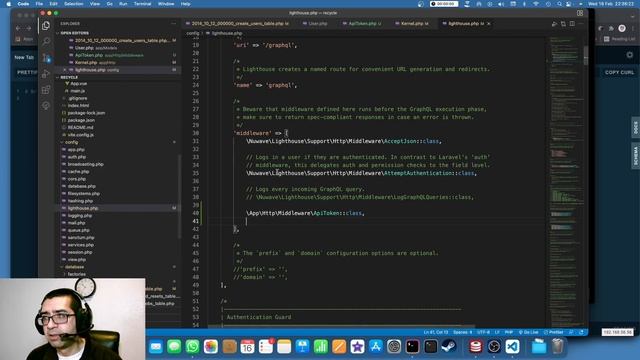Click the UTF-8 encoding in status bar

point(483,332)
